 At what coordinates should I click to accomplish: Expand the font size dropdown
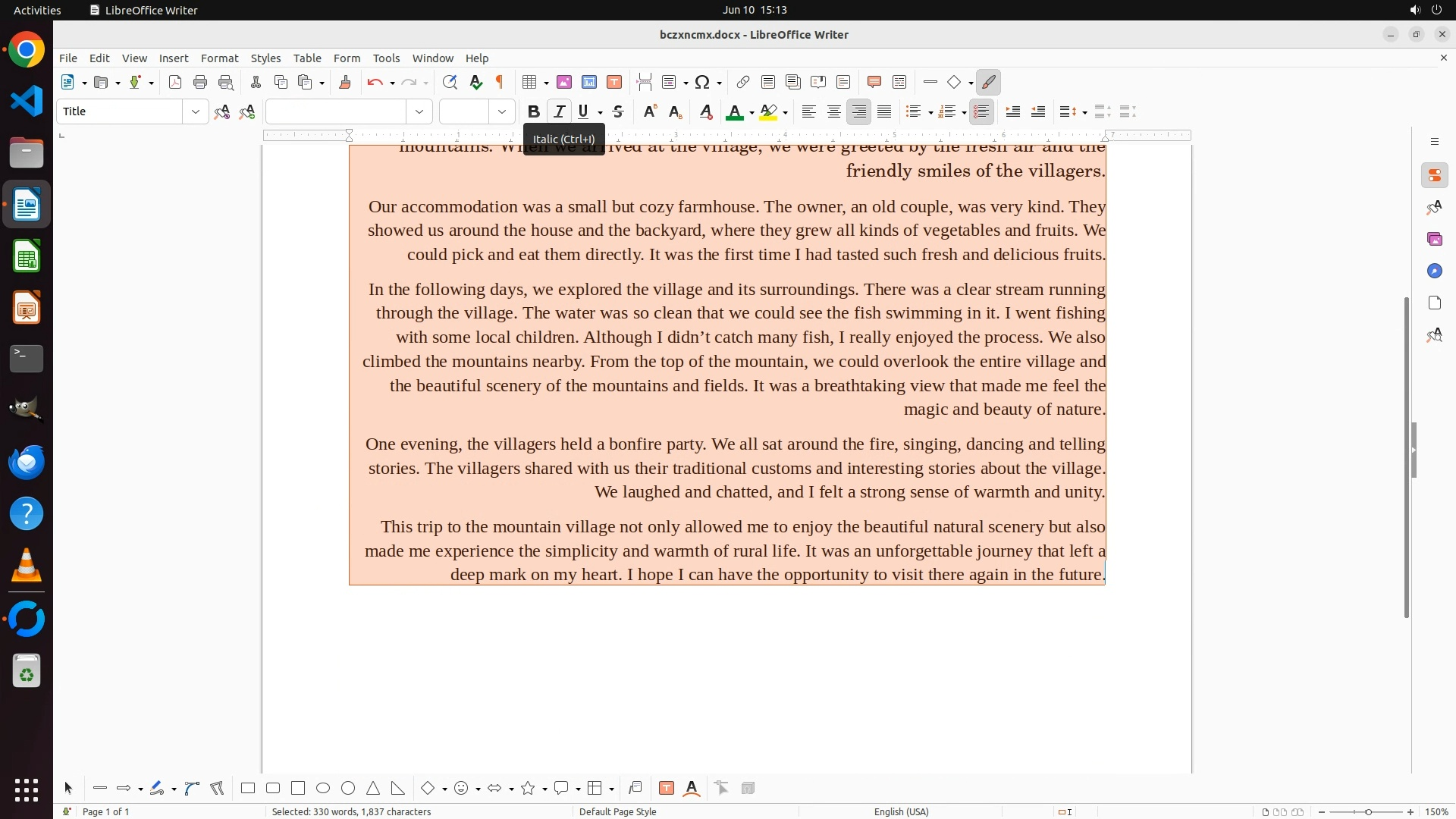(502, 112)
